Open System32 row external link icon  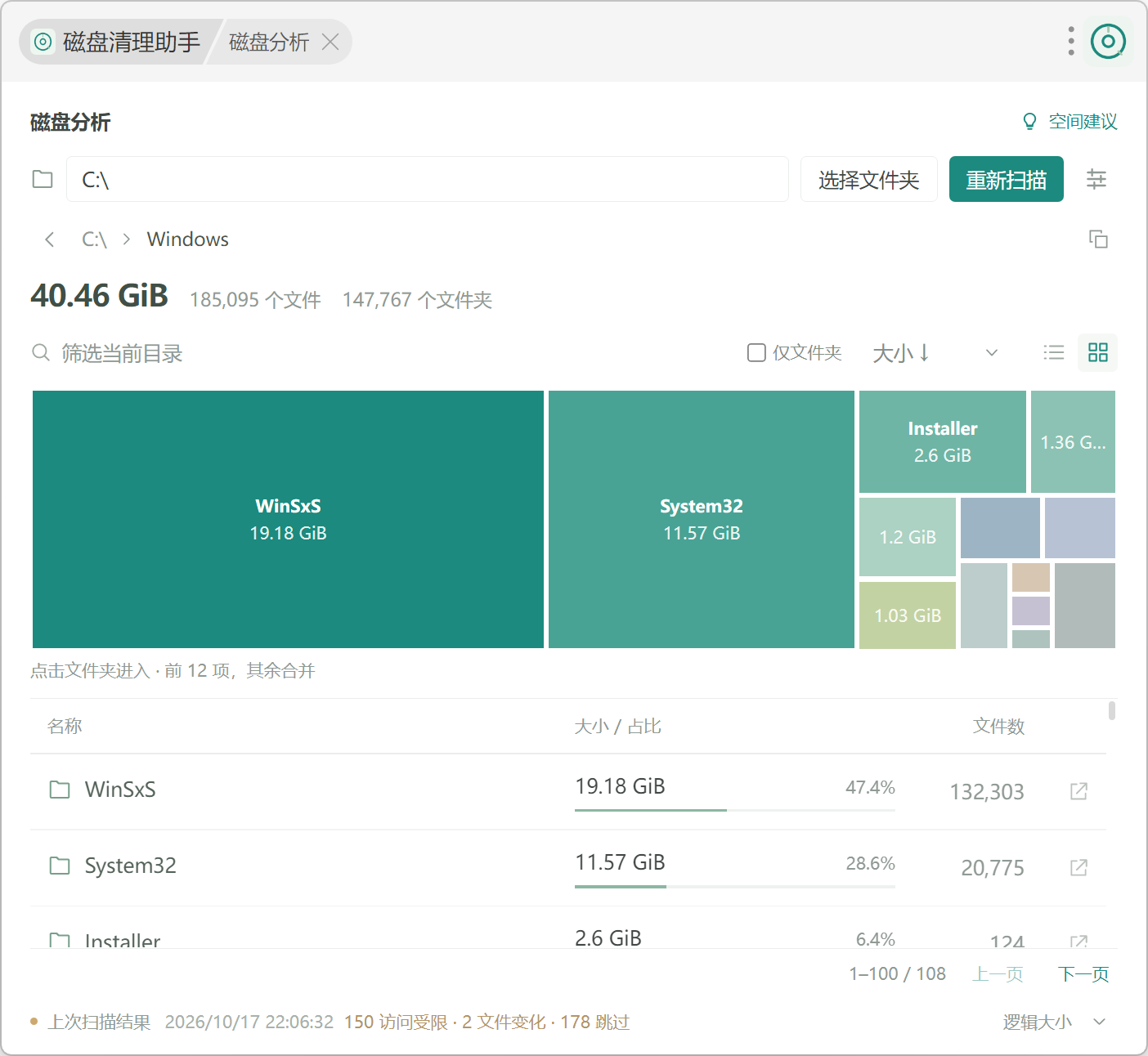coord(1078,867)
